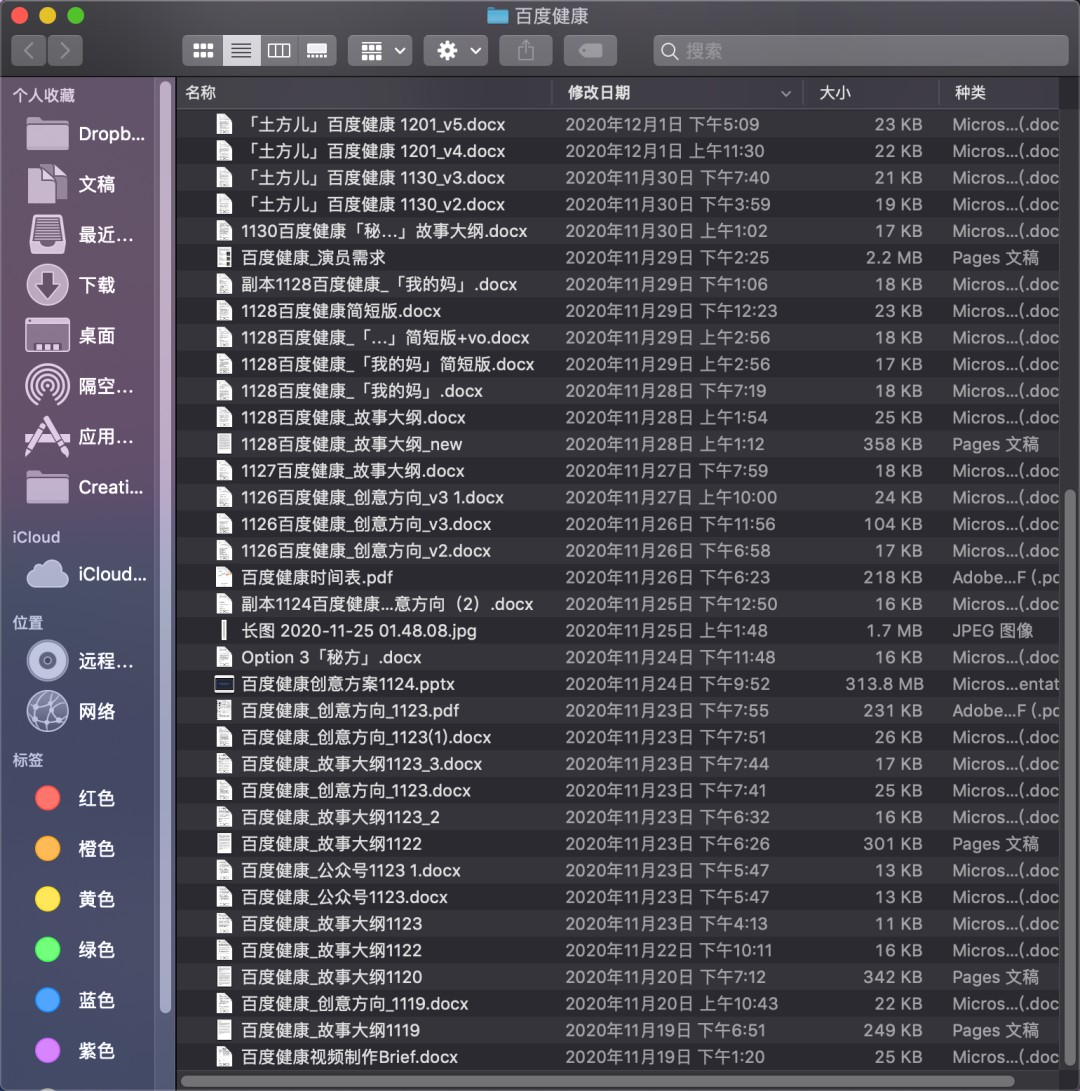The image size is (1080, 1091).
Task: Go back with the back arrow button
Action: coord(29,50)
